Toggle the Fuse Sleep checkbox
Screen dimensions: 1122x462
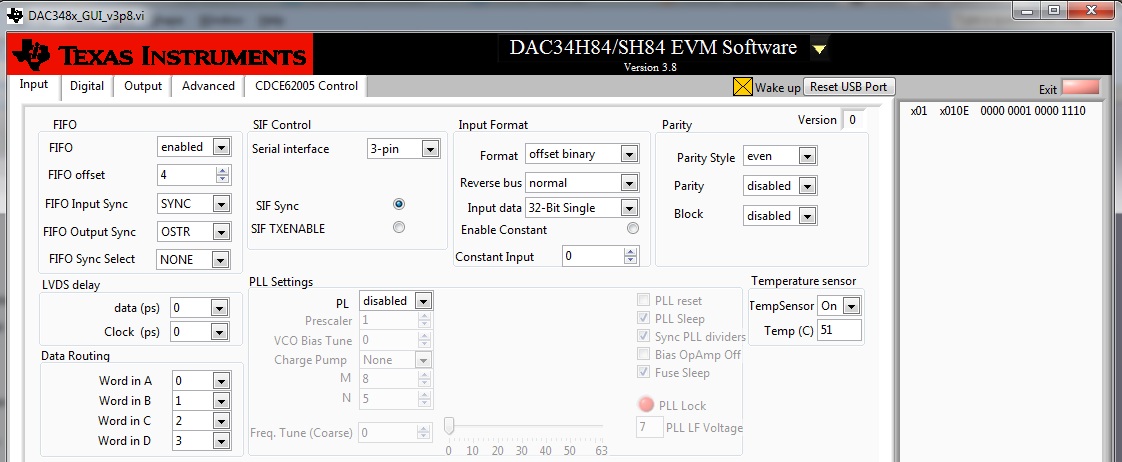click(x=643, y=372)
